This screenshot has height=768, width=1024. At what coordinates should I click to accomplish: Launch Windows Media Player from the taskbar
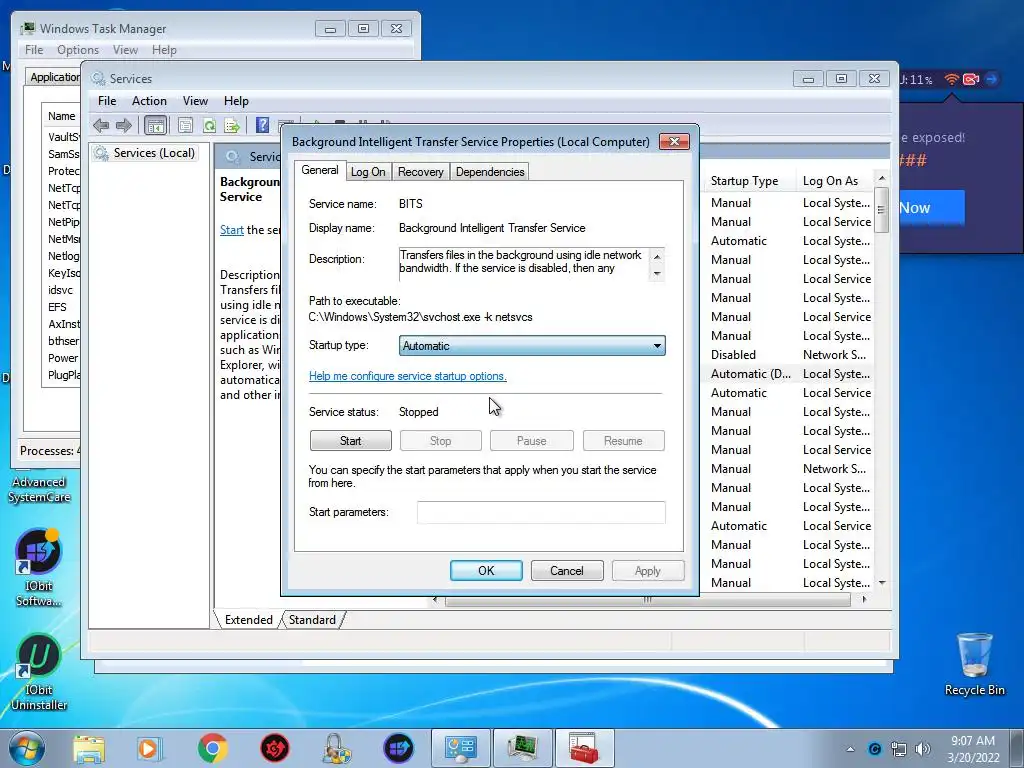pos(150,749)
